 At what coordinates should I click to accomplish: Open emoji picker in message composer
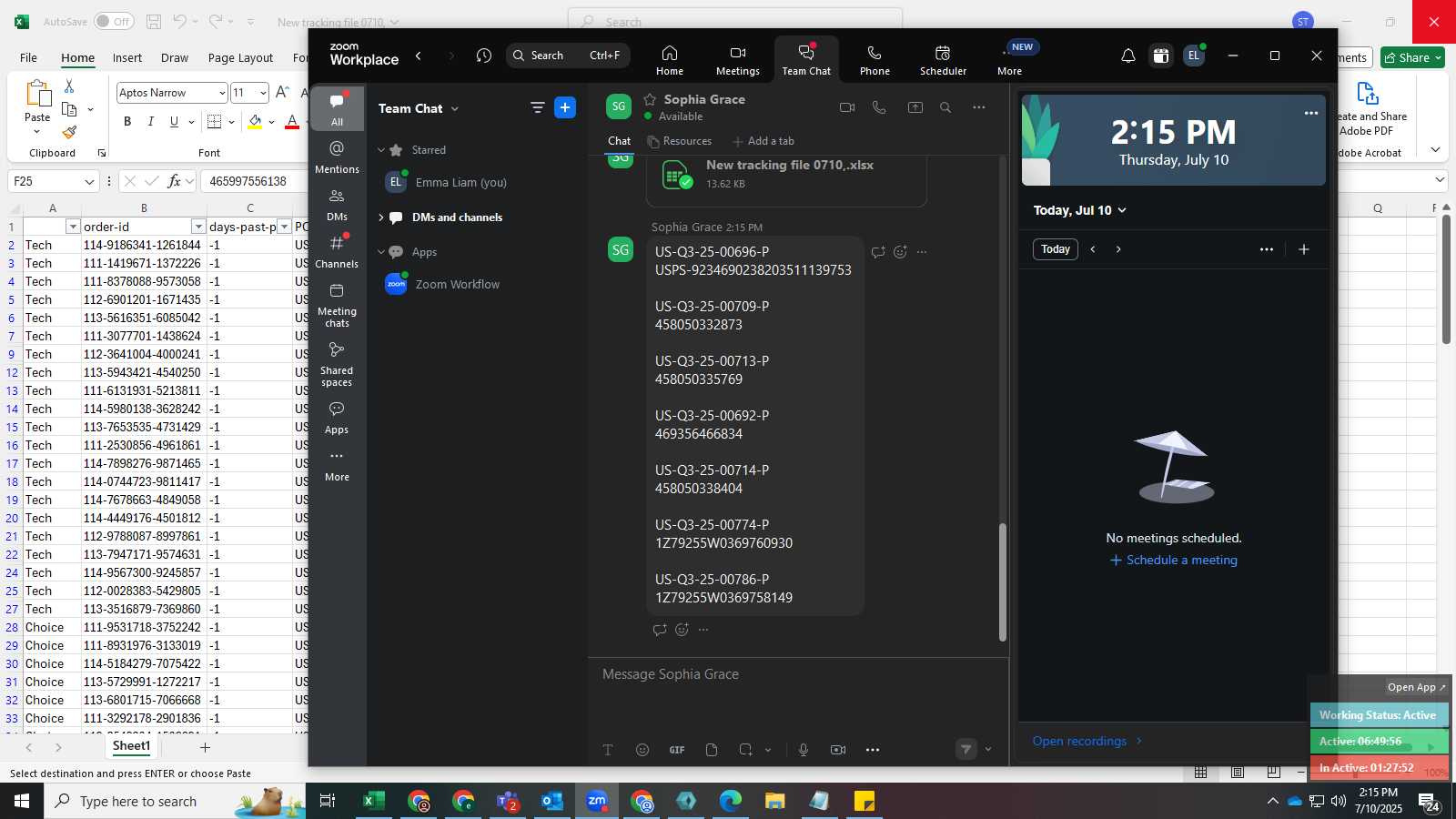point(642,750)
